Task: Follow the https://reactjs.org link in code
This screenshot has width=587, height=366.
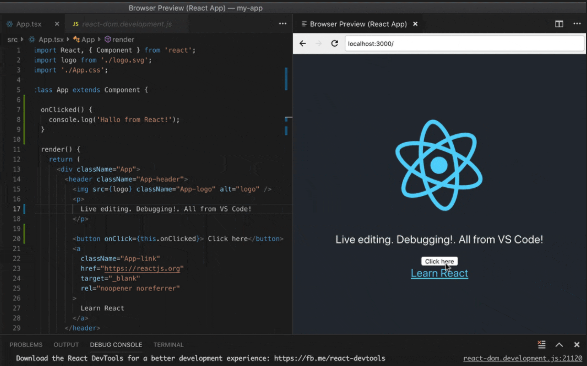Action: (x=142, y=269)
